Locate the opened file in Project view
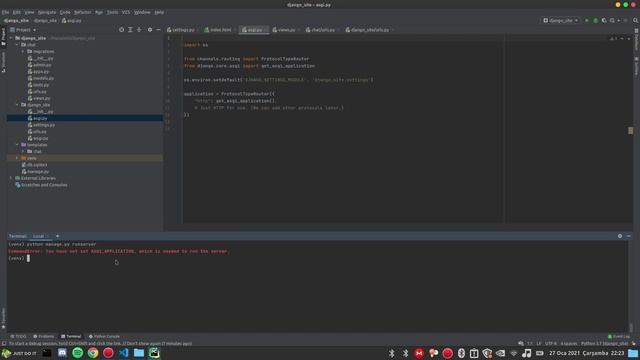Image resolution: width=640 pixels, height=360 pixels. 121,30
